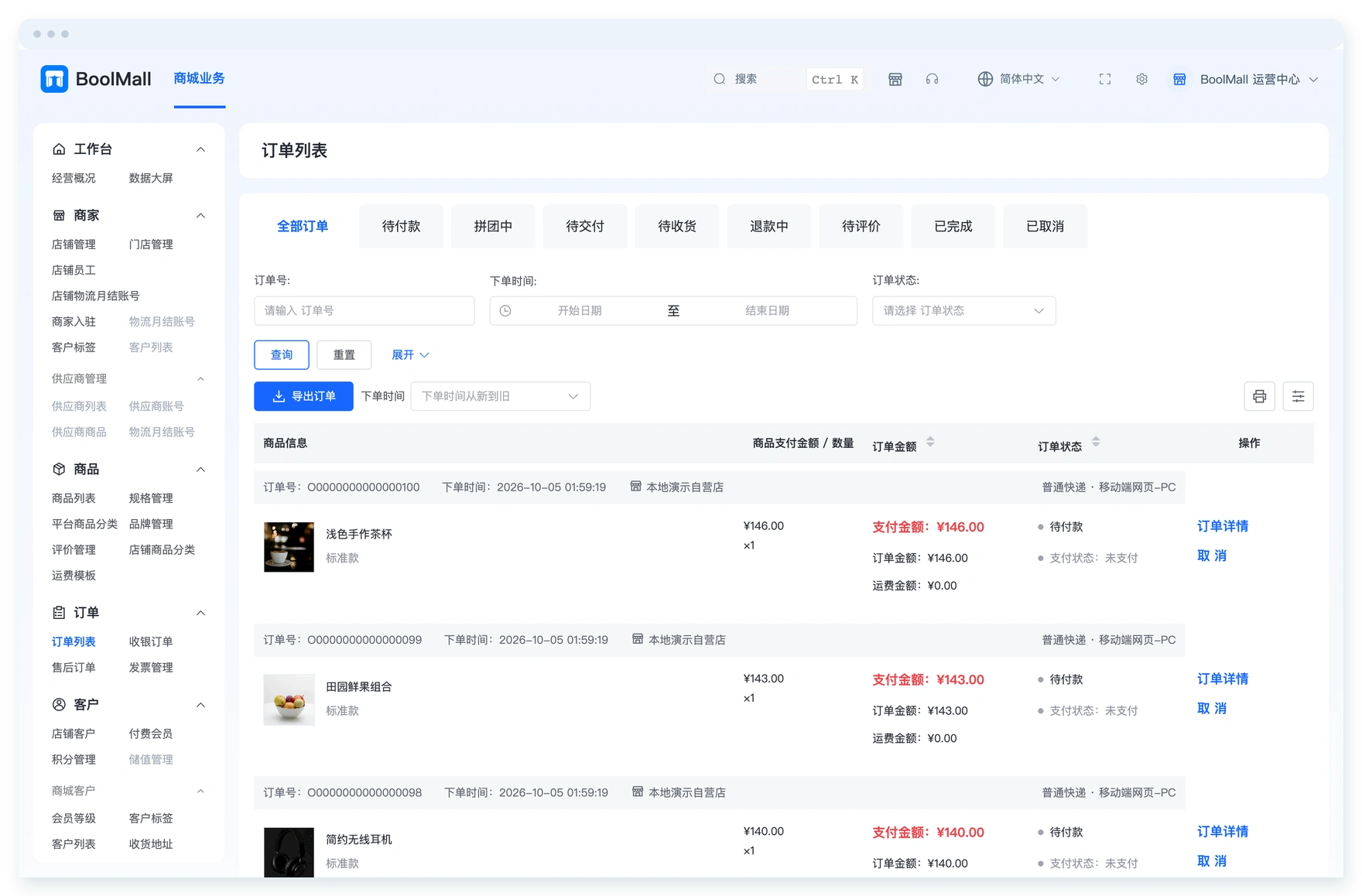Sort by 订单金额 column arrows

tap(930, 442)
